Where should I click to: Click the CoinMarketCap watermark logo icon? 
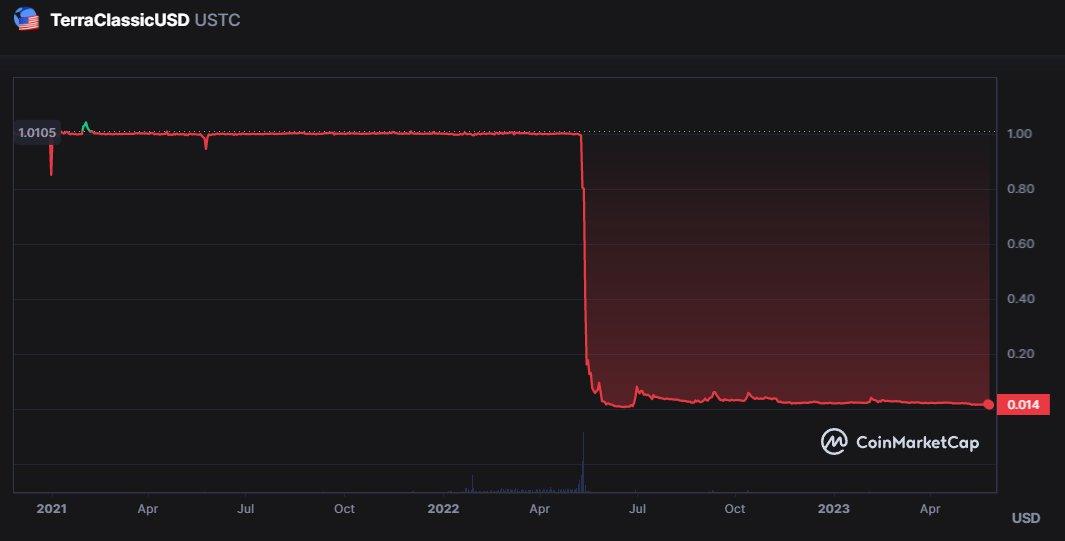point(834,441)
